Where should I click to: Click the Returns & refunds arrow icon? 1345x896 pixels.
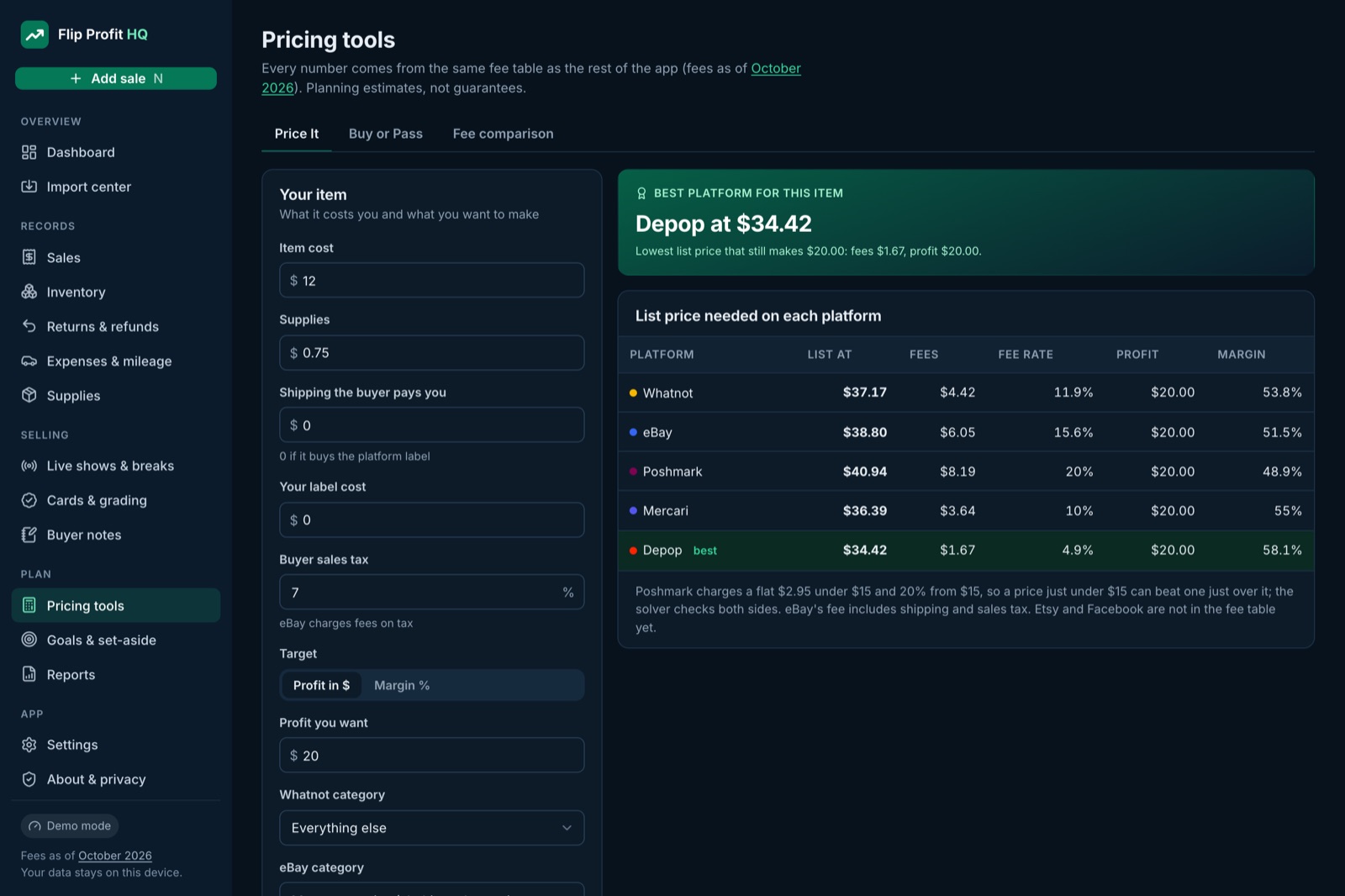click(29, 326)
